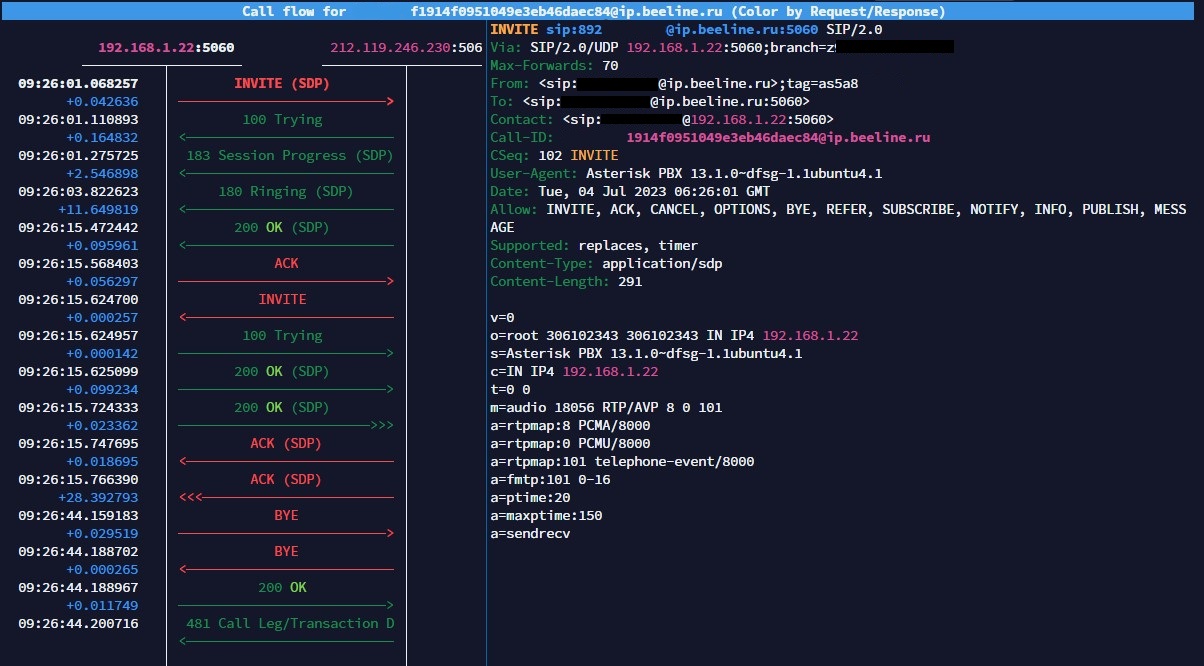Click the m=audio 18056 RTP/AVP SDP line
Viewport: 1204px width, 666px height.
point(606,408)
